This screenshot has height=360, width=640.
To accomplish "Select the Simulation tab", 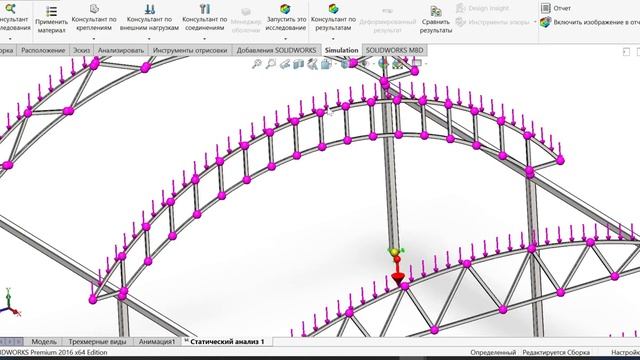I will [x=342, y=50].
